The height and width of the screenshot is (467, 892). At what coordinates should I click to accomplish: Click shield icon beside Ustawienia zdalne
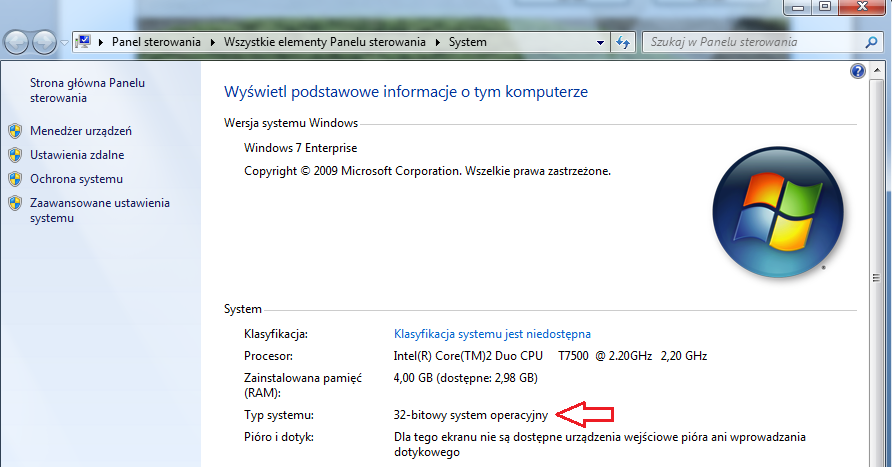pyautogui.click(x=15, y=155)
